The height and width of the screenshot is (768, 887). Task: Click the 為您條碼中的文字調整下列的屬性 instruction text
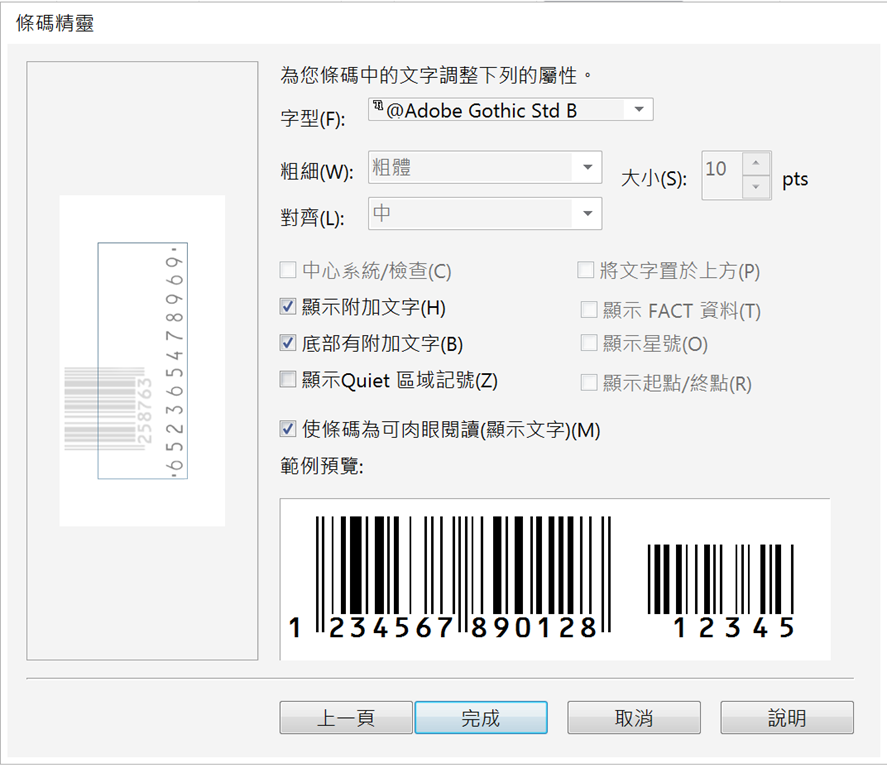[x=436, y=75]
